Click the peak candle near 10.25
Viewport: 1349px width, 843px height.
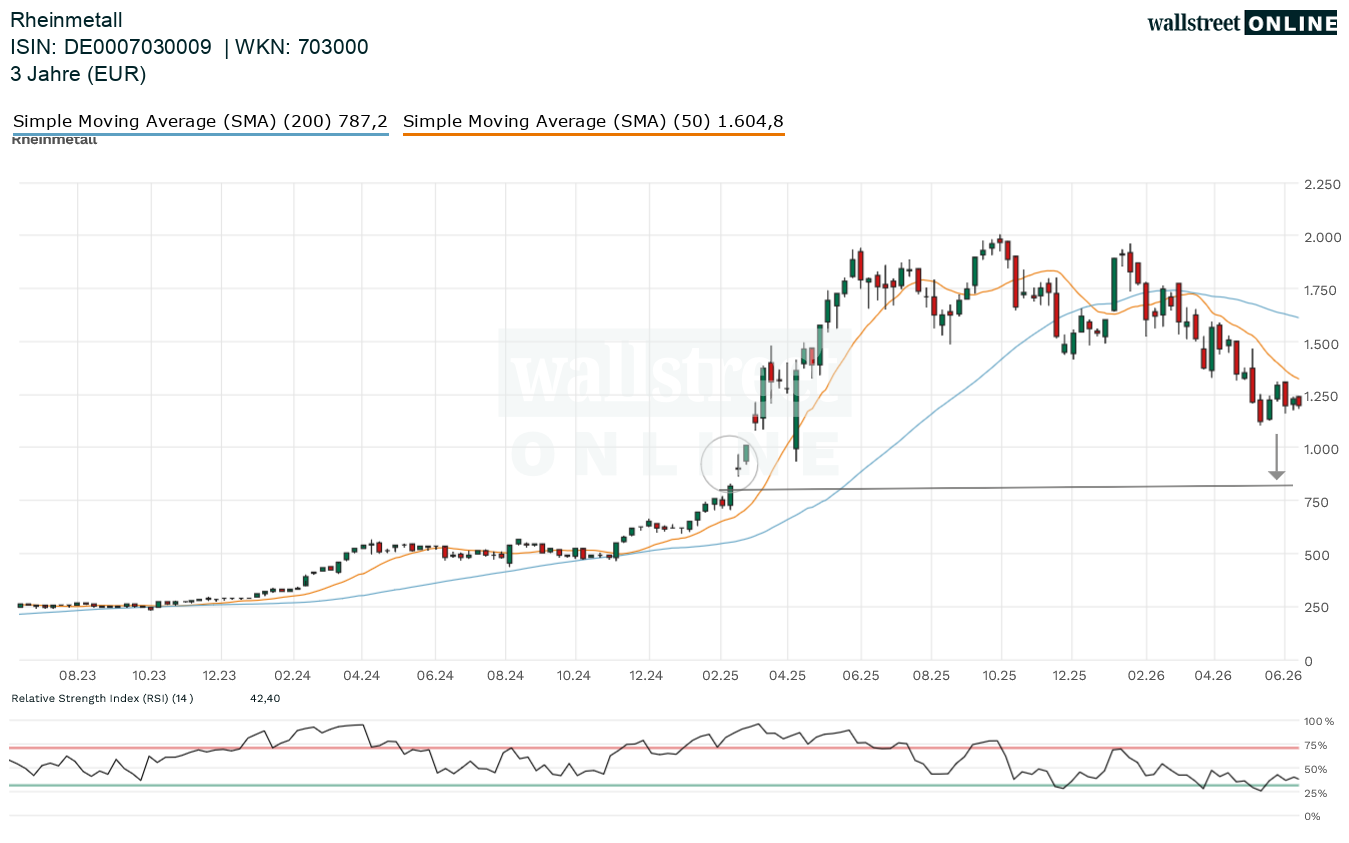tap(1000, 241)
